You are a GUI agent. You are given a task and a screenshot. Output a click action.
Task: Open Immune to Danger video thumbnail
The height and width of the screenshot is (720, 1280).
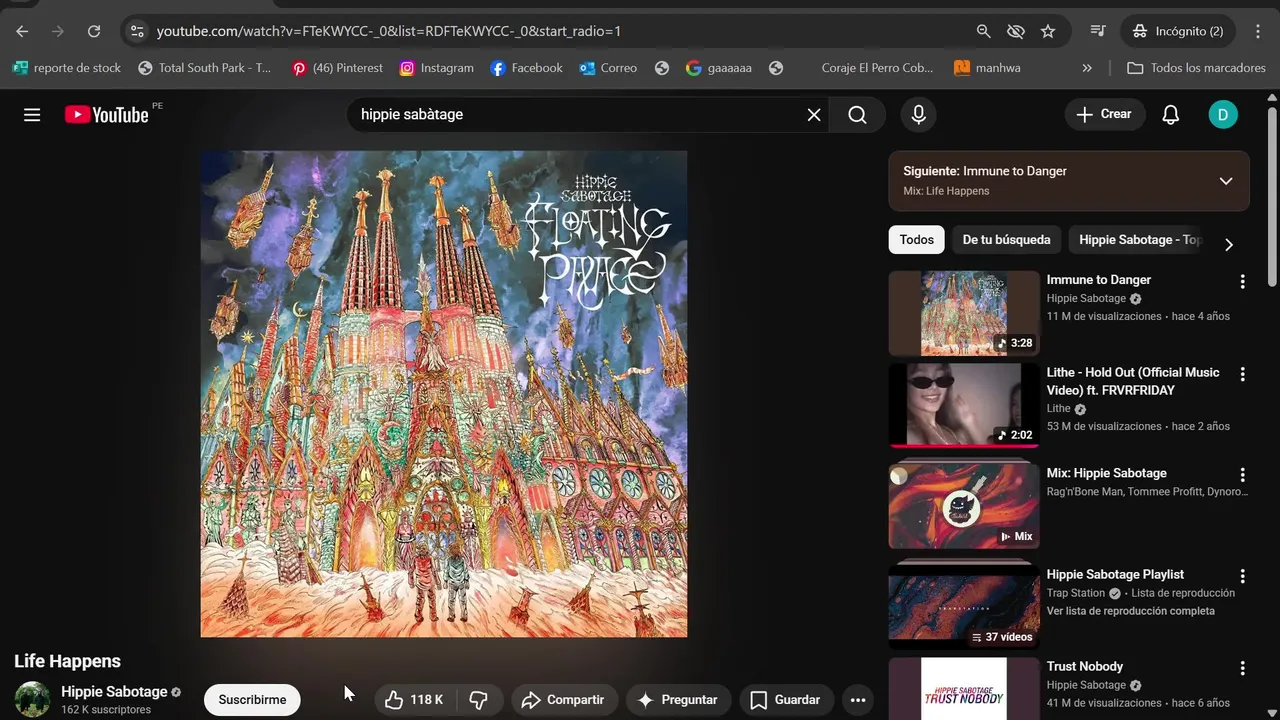pos(964,313)
